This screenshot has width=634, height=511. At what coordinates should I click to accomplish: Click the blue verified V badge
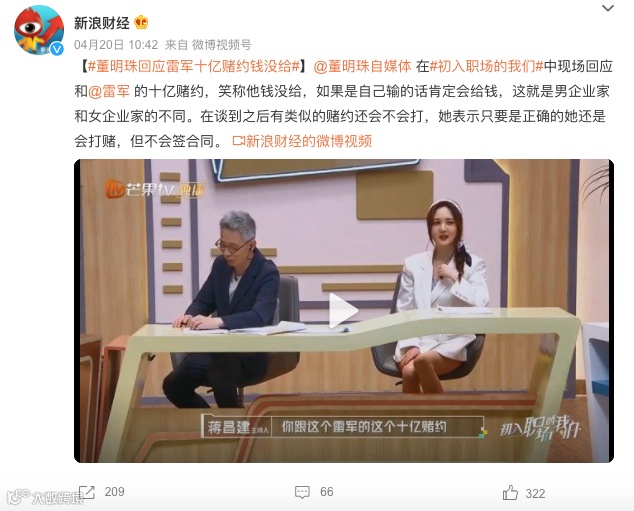click(57, 49)
